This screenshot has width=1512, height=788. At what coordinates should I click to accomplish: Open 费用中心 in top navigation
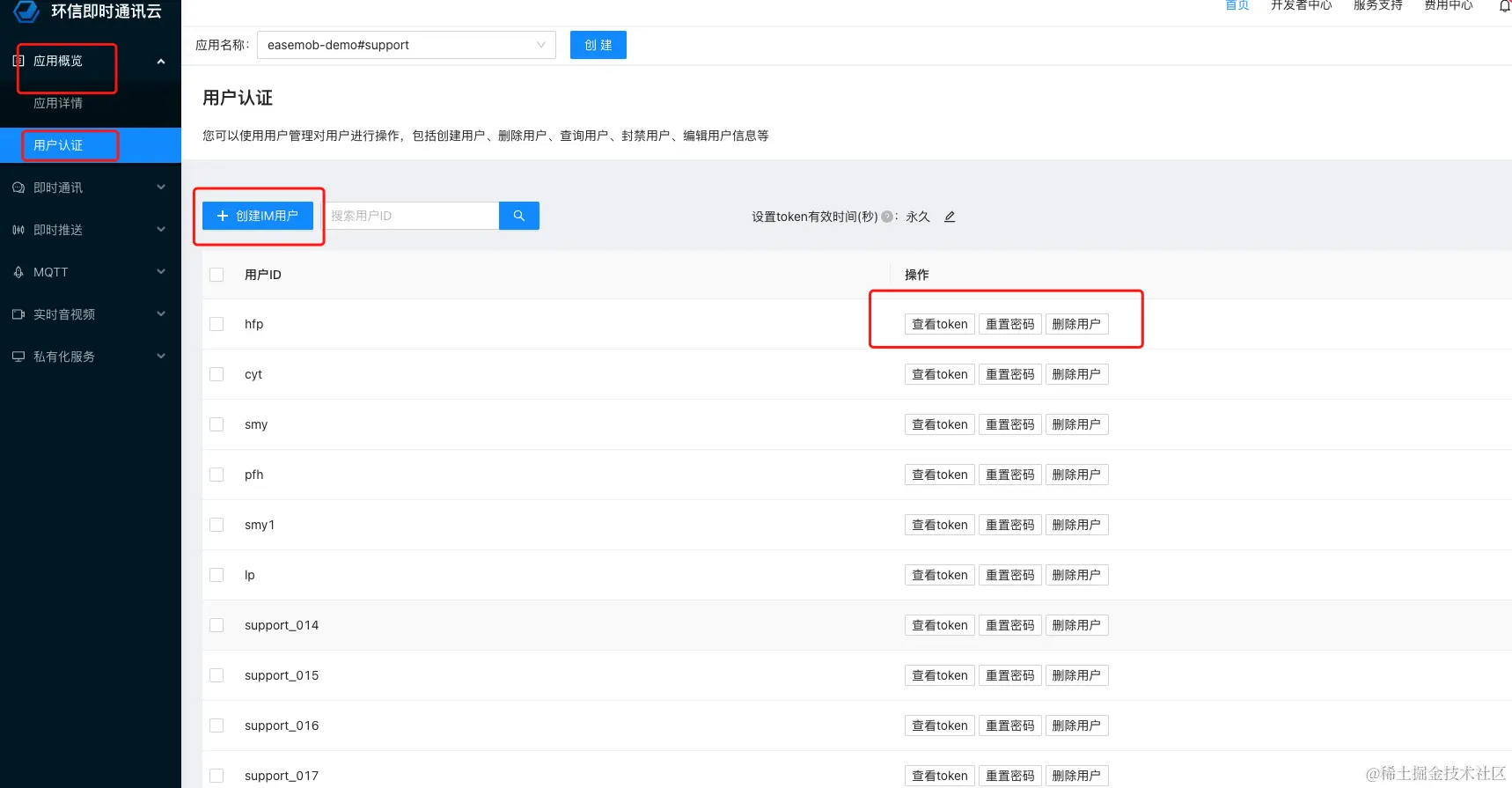click(1449, 5)
